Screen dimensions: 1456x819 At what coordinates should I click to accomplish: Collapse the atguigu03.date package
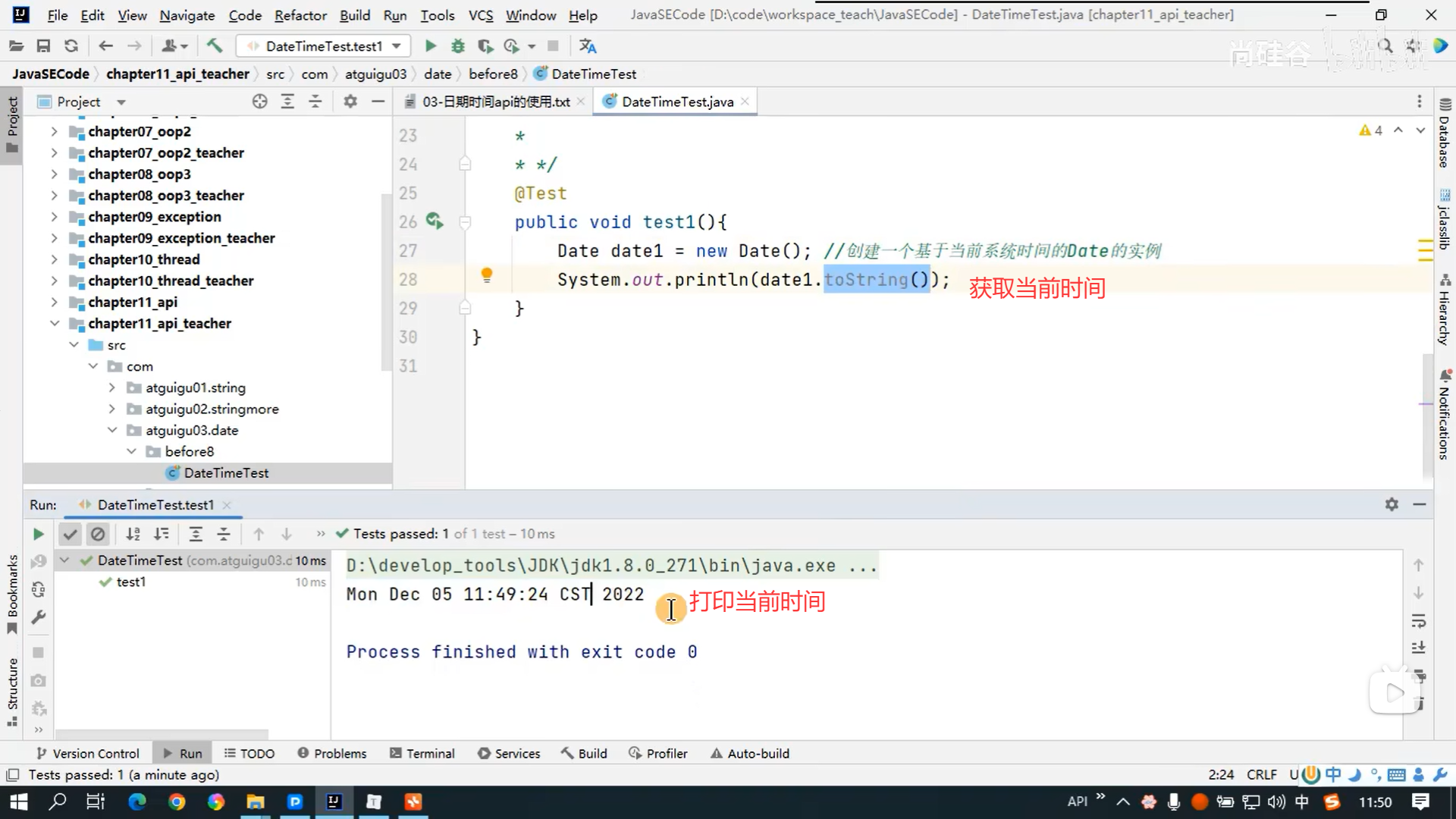click(x=111, y=430)
